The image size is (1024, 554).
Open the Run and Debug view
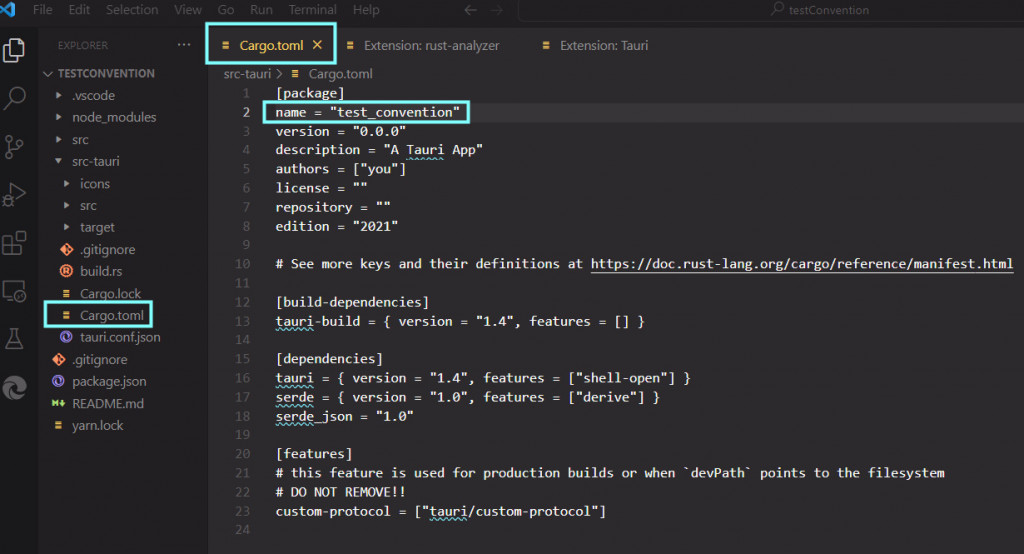click(14, 195)
